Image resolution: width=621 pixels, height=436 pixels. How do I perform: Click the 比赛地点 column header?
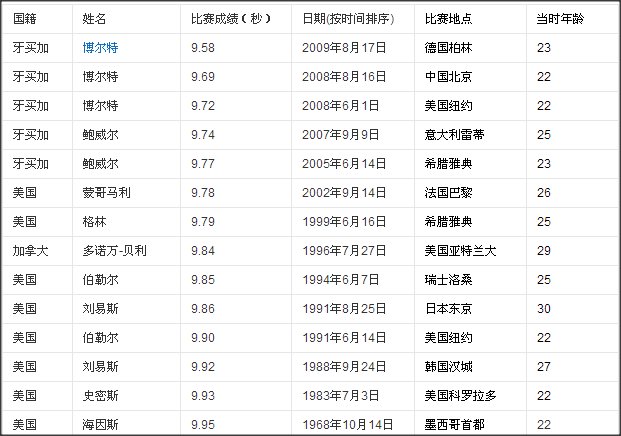pos(448,19)
